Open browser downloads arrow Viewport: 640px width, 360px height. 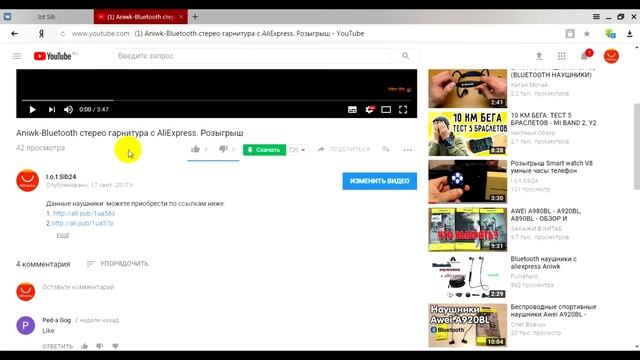[629, 34]
